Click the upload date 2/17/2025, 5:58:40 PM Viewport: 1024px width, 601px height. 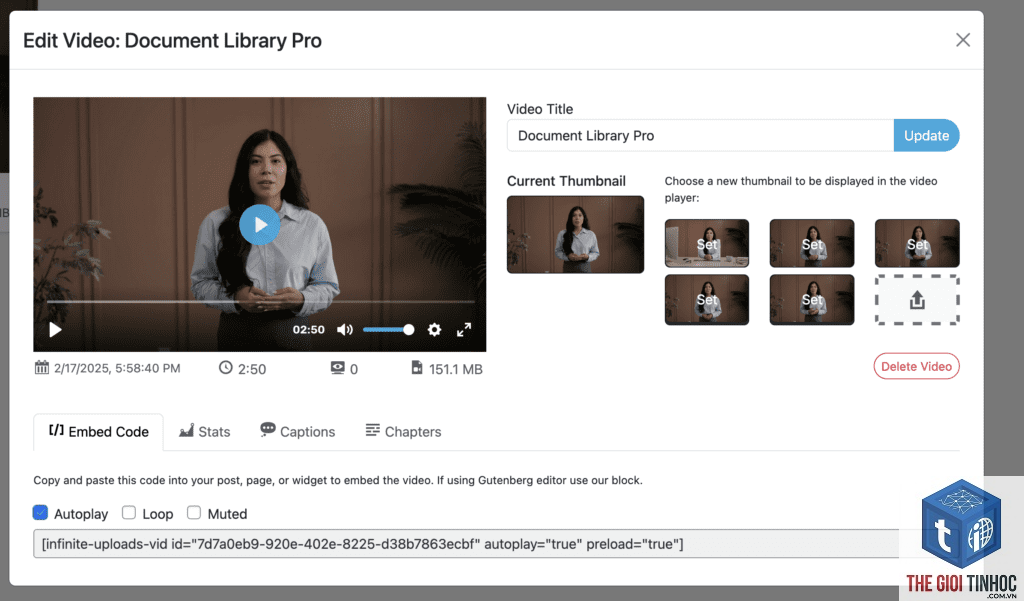[117, 368]
